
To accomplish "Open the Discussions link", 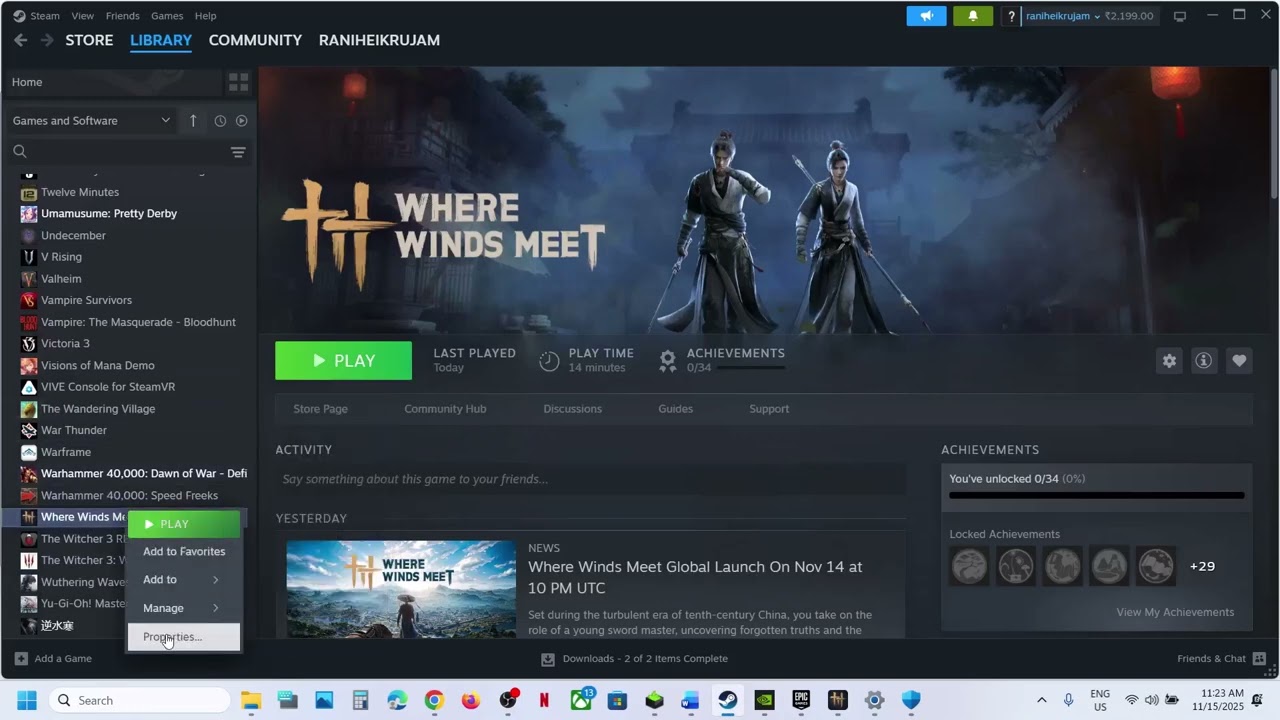I will click(572, 409).
